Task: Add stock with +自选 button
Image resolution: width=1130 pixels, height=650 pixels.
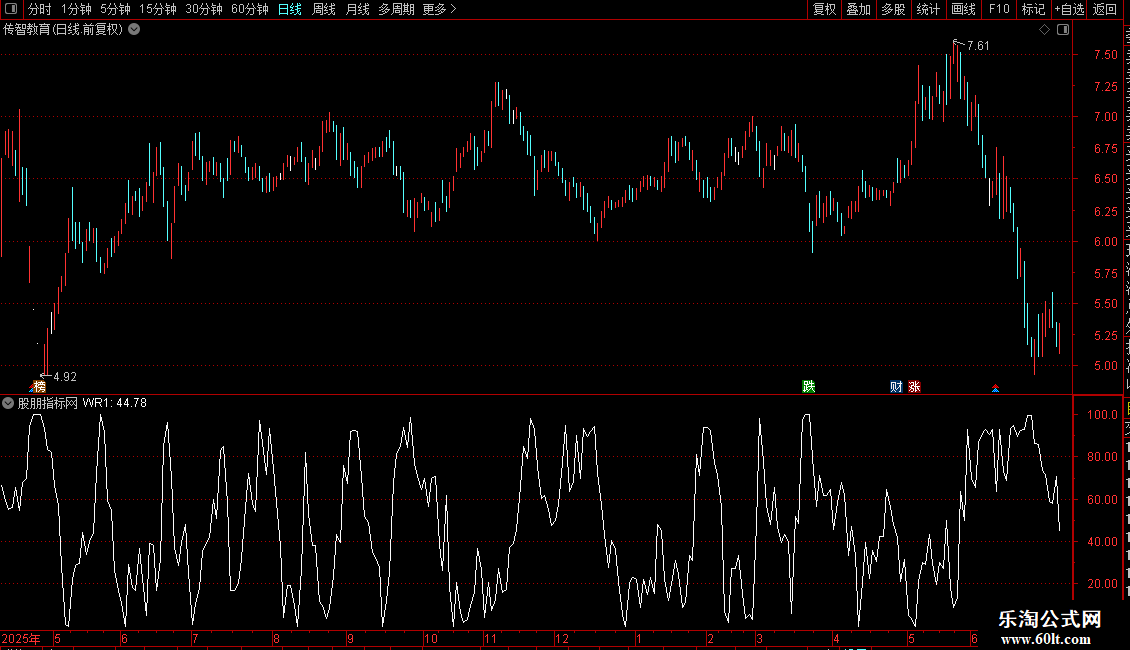Action: (x=1069, y=9)
